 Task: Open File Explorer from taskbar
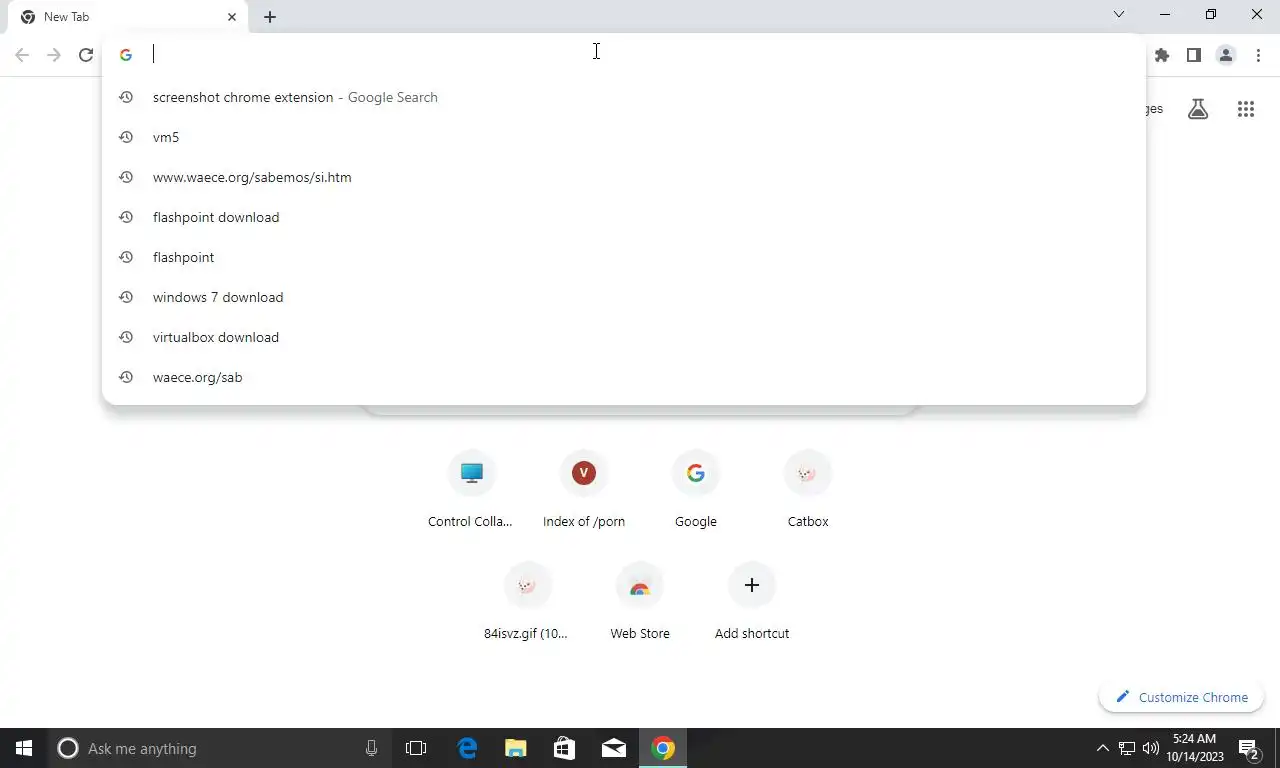tap(516, 748)
